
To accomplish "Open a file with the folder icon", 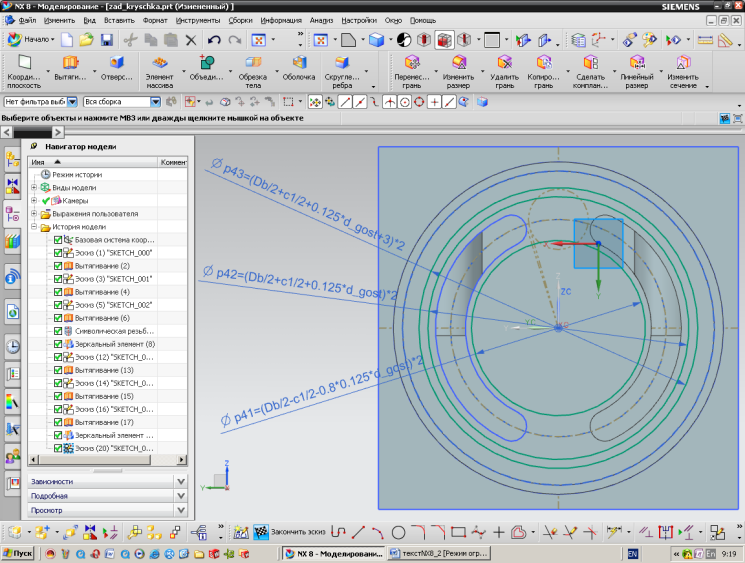I will point(86,40).
